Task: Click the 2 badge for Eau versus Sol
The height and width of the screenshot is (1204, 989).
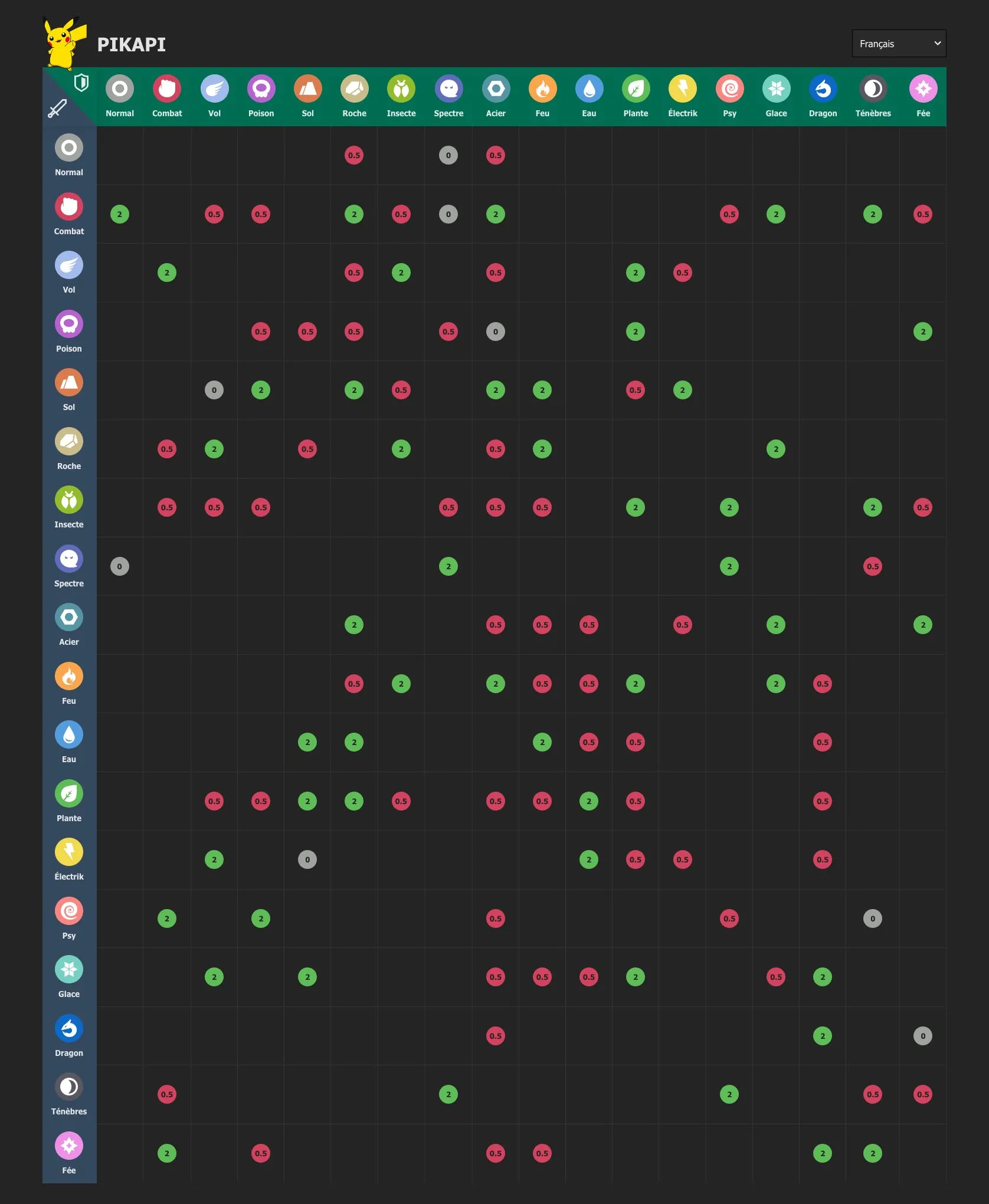Action: pyautogui.click(x=307, y=742)
